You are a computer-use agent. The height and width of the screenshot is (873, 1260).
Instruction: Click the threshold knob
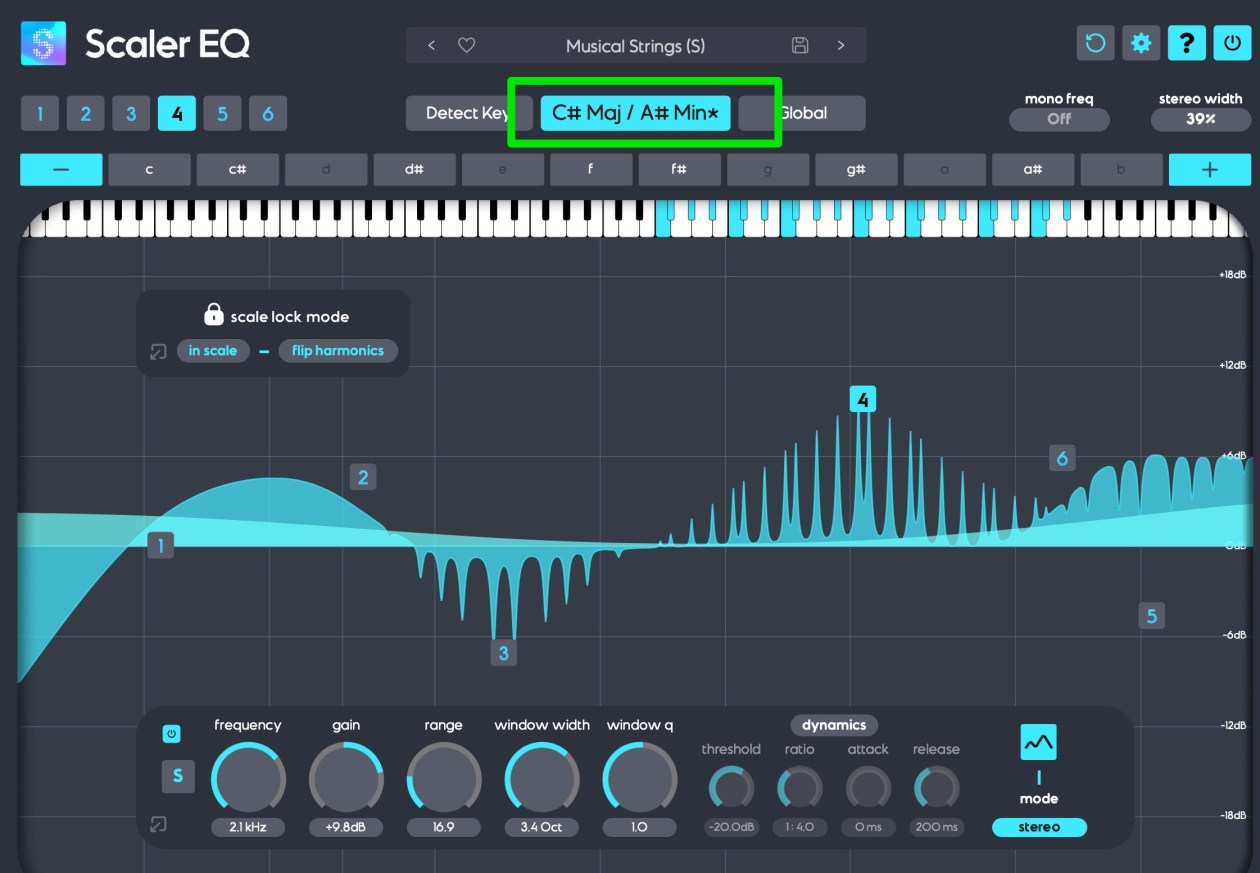pyautogui.click(x=731, y=788)
